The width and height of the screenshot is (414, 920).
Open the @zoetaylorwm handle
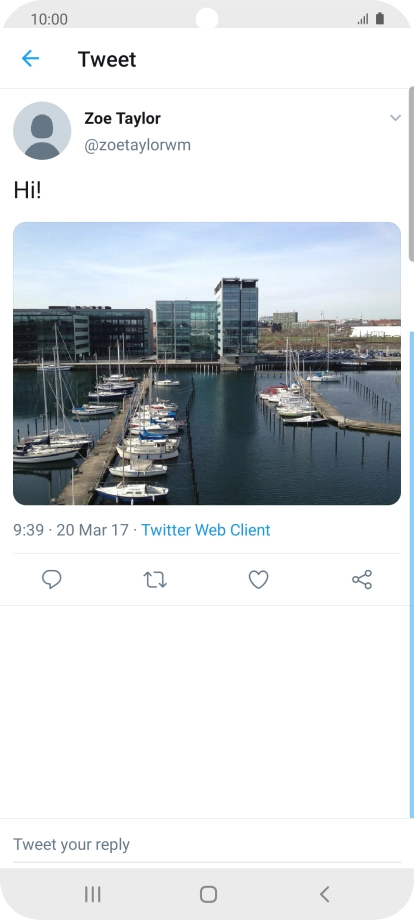coord(137,145)
